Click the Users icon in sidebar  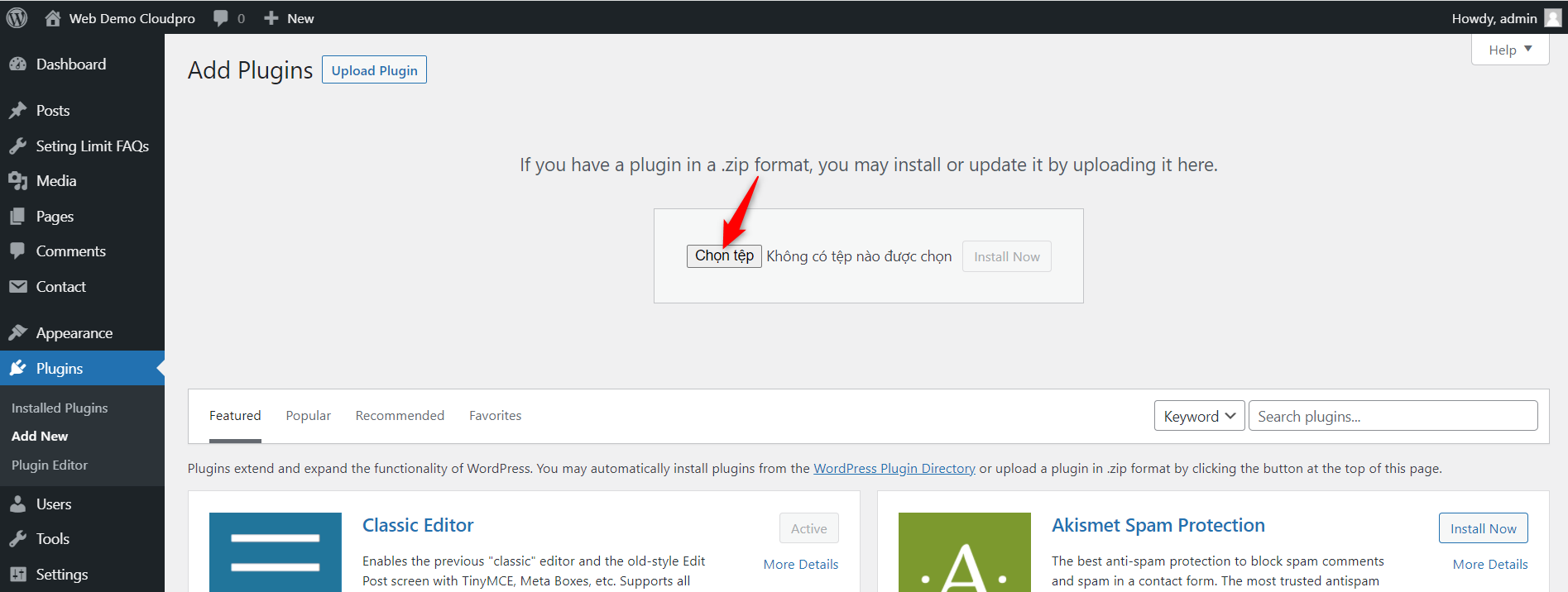18,504
